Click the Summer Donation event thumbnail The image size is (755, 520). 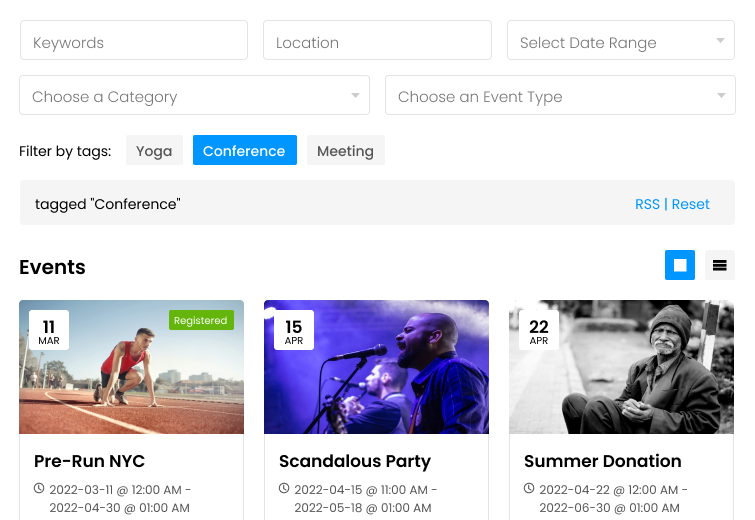[x=621, y=367]
